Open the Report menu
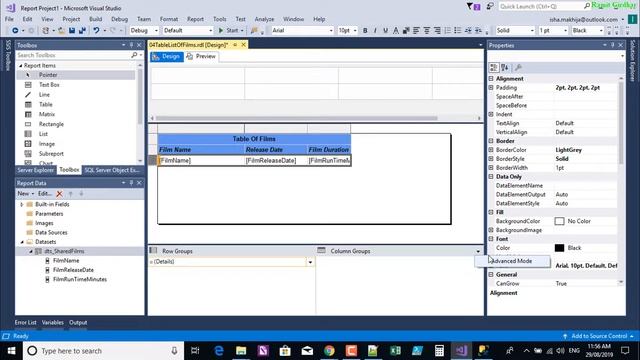Viewport: 640px width, 360px height. point(195,19)
